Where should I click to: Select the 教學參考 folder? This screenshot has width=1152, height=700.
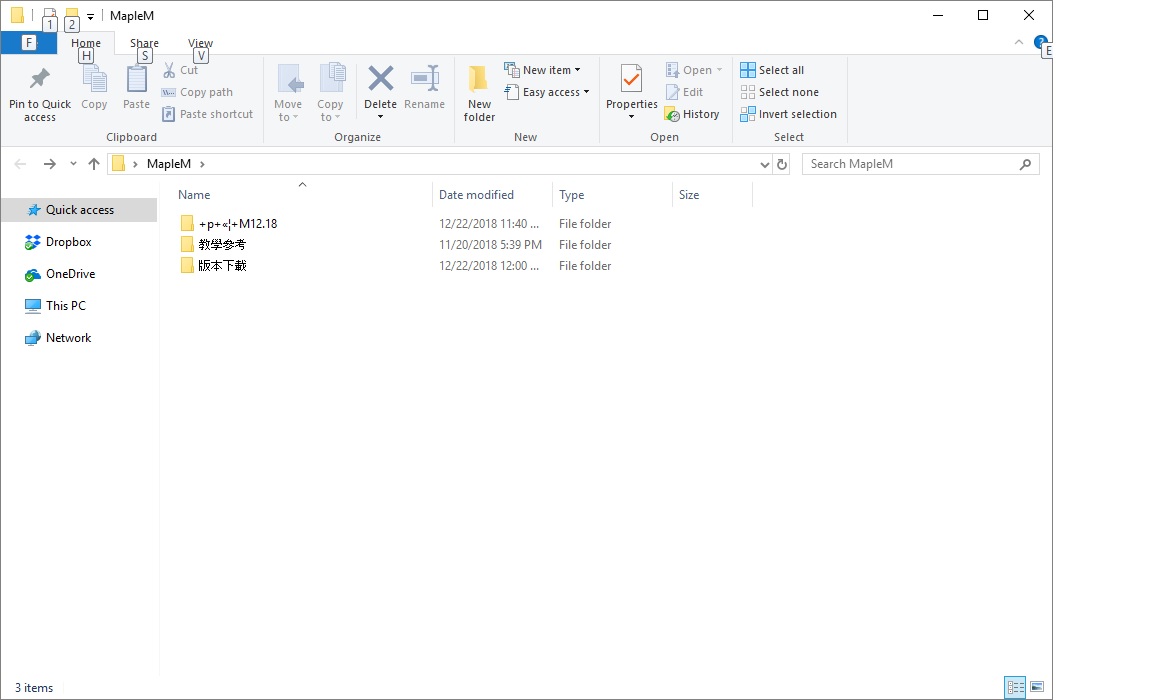click(x=222, y=245)
